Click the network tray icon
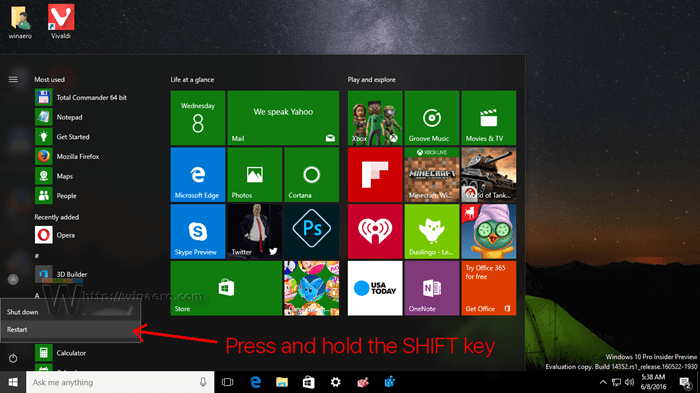Viewport: 700px width, 393px height. pyautogui.click(x=617, y=382)
